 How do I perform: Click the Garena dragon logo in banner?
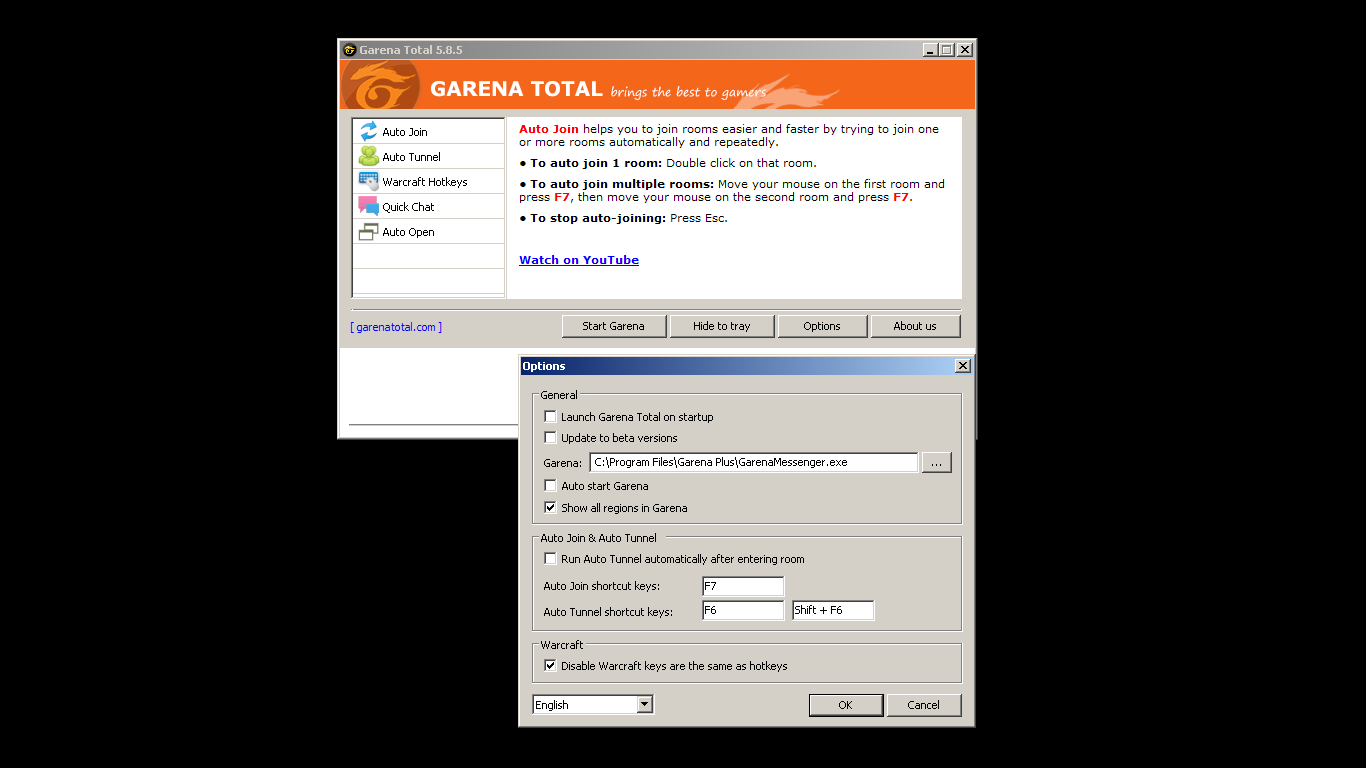379,85
